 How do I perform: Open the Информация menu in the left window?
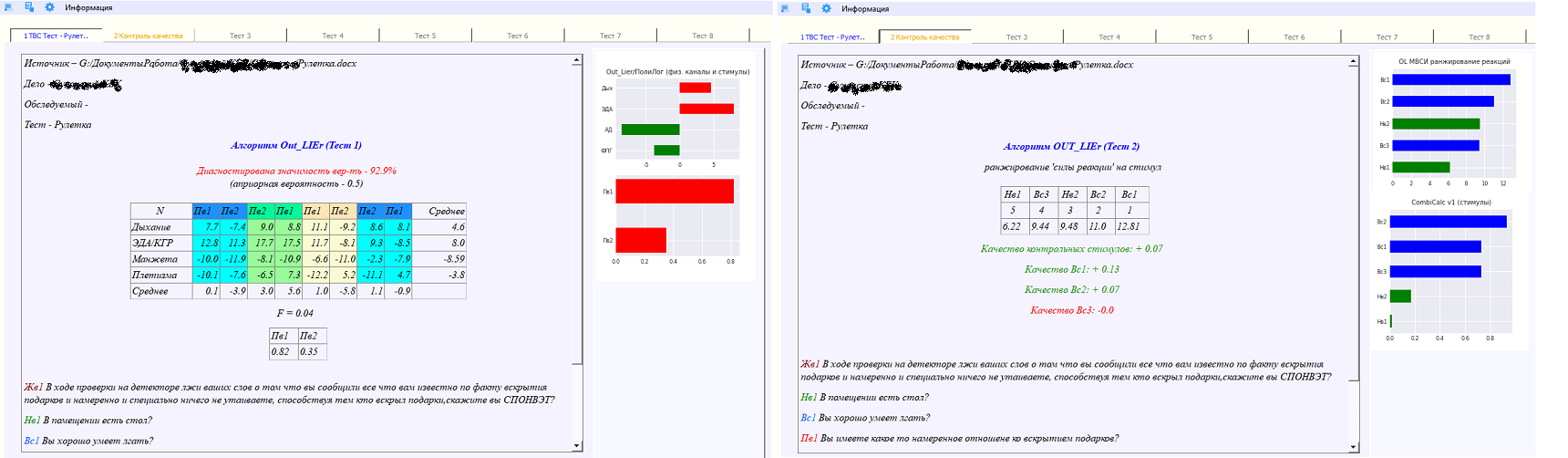88,7
